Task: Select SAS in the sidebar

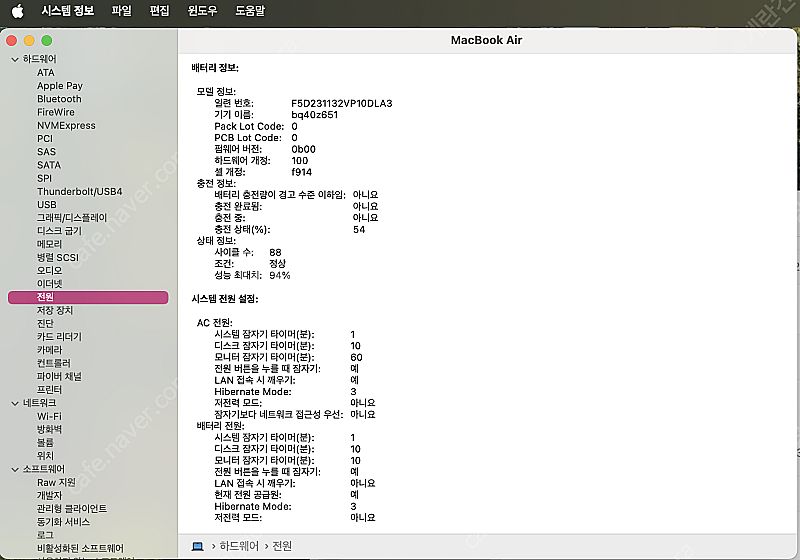Action: point(46,152)
